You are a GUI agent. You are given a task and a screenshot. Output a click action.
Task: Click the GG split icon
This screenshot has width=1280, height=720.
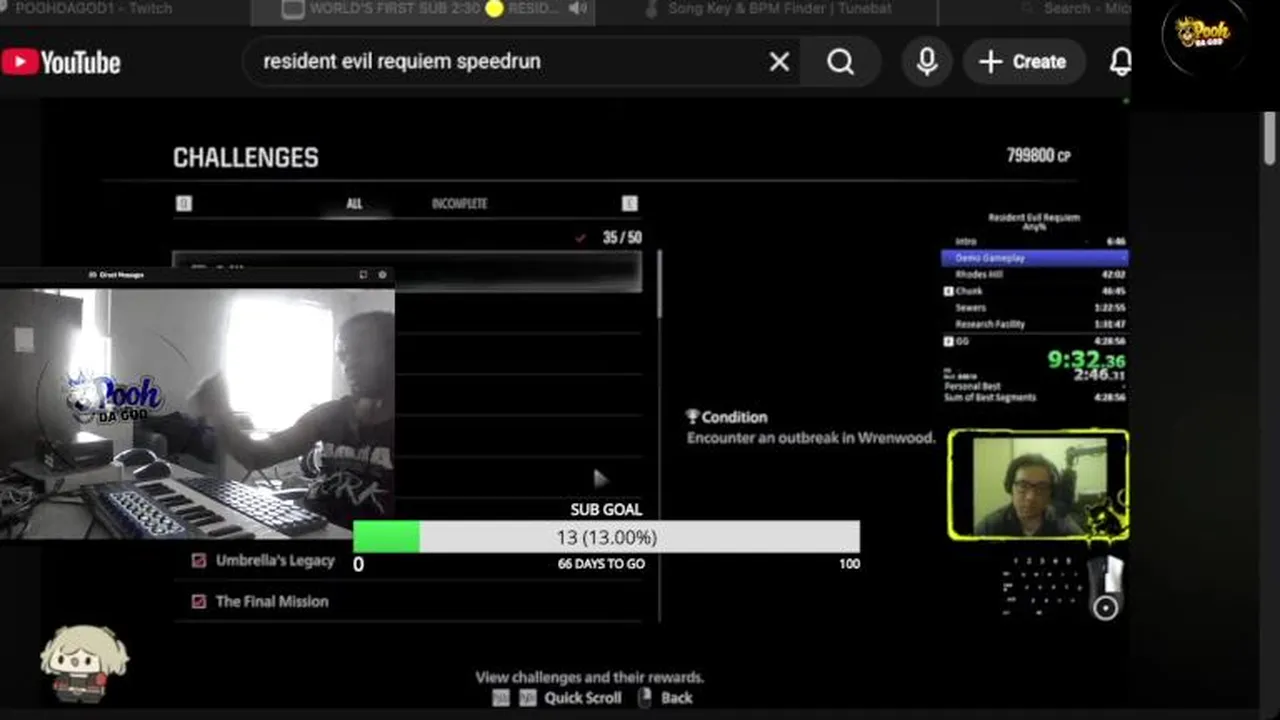point(948,341)
